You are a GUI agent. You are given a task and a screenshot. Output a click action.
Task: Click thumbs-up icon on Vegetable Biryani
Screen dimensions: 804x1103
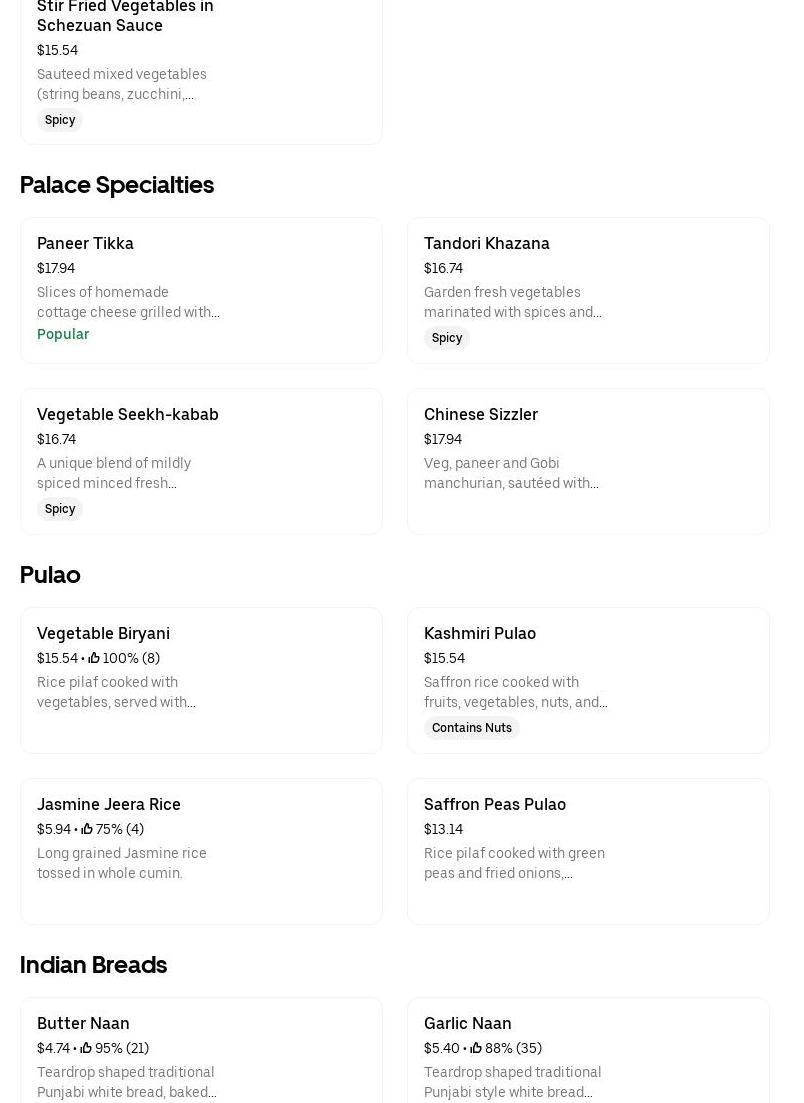[94, 658]
